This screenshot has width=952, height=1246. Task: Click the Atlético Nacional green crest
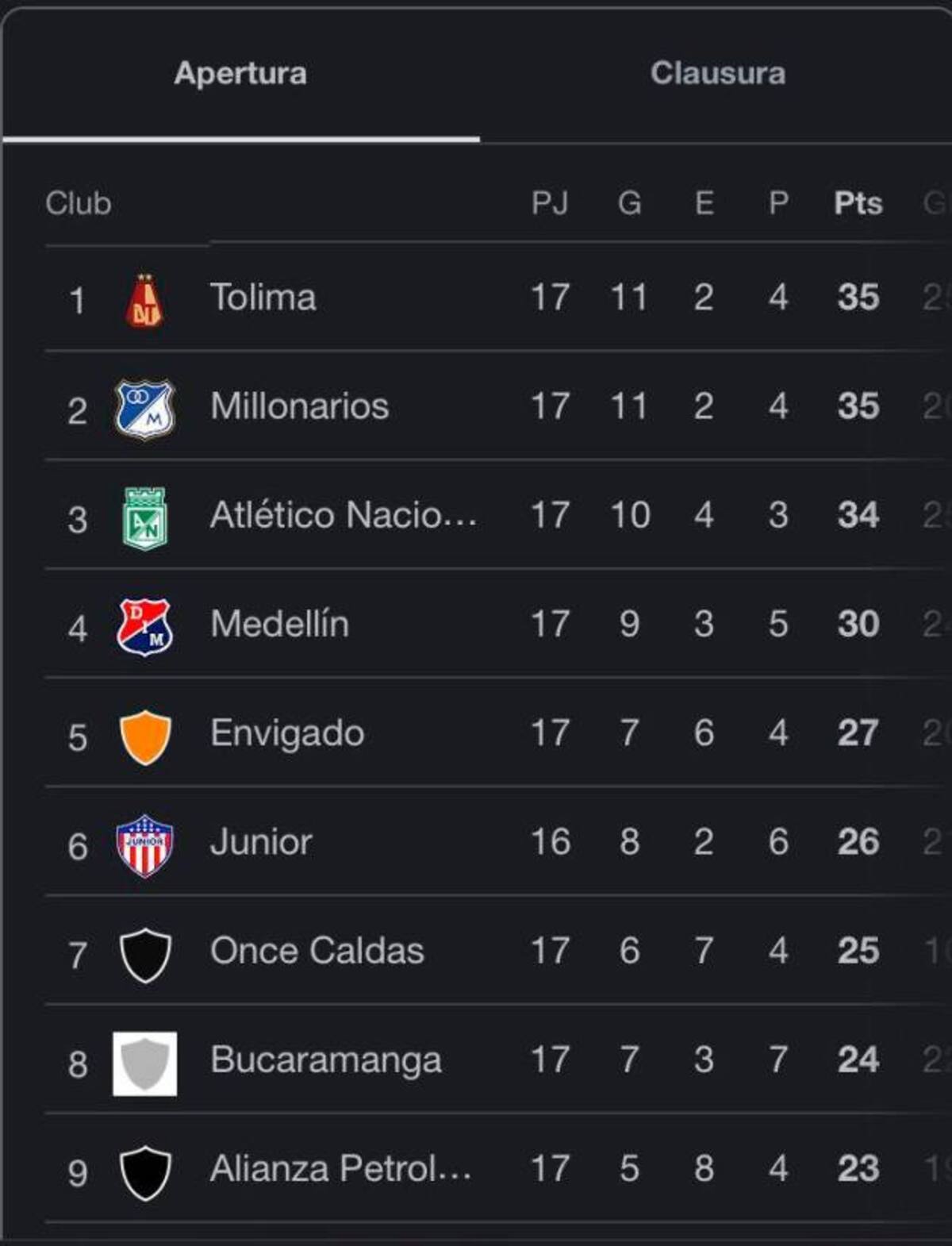pos(144,518)
